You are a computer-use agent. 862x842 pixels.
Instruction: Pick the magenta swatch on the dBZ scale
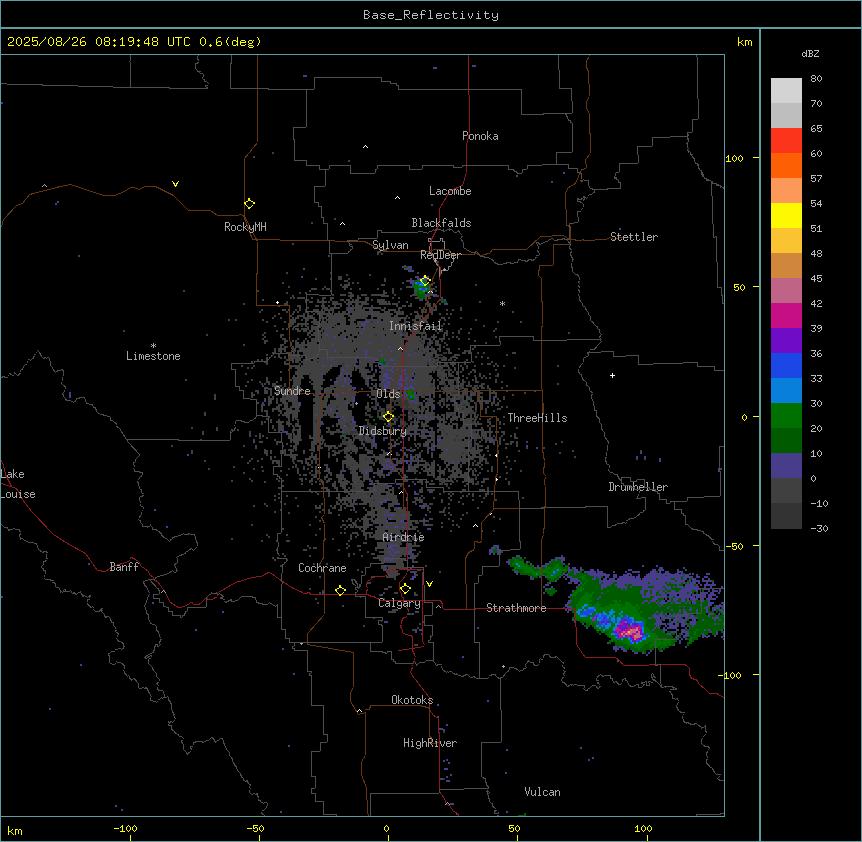point(786,315)
